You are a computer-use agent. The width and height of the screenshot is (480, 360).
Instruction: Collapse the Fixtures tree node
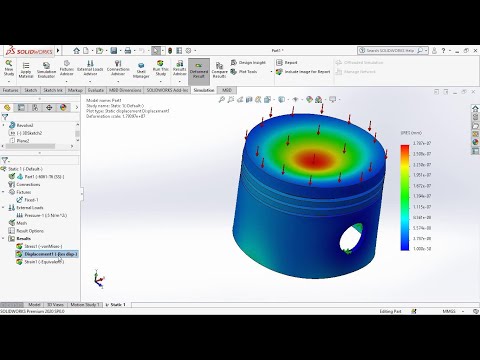pos(4,192)
